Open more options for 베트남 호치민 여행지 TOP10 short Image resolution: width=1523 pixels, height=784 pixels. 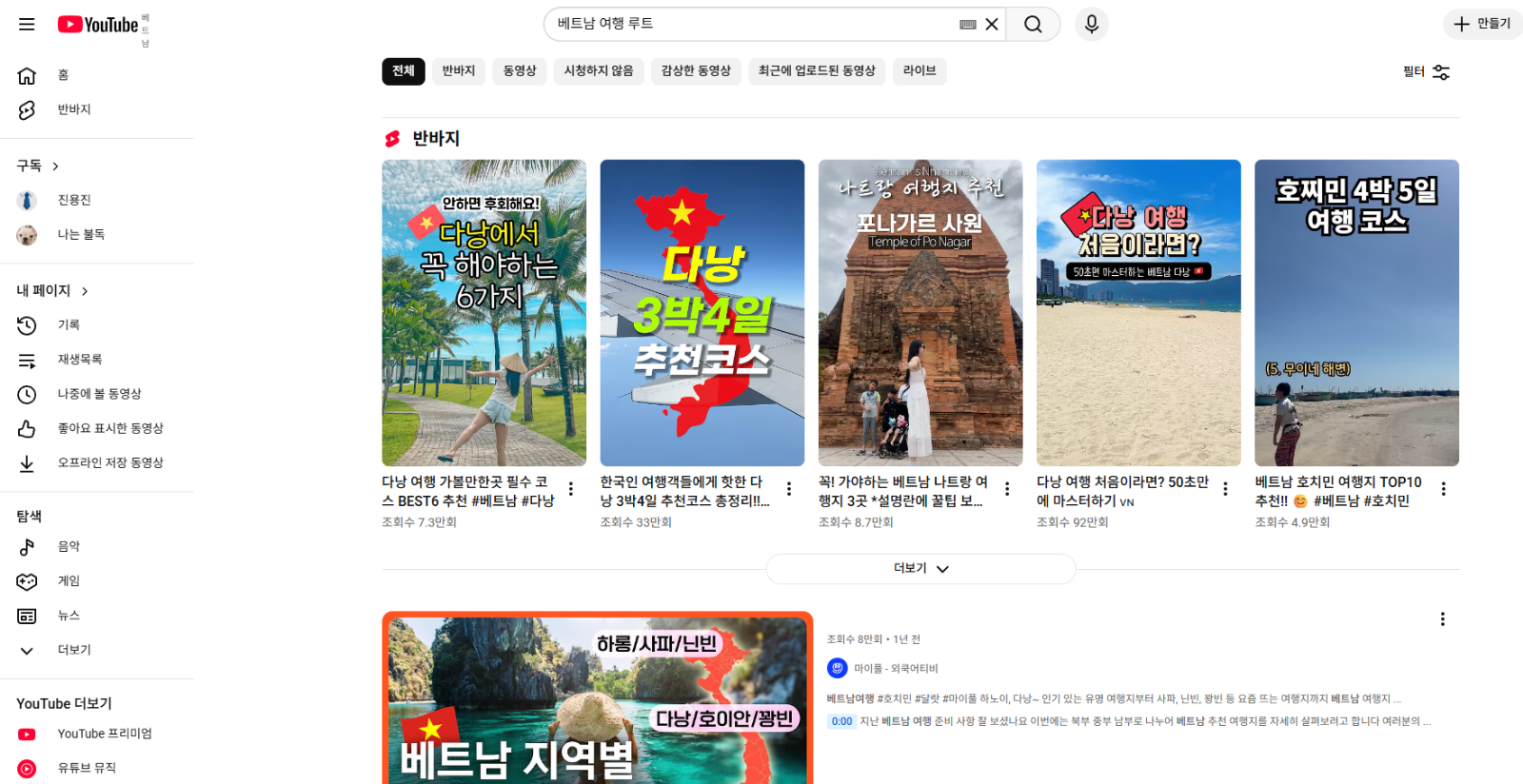pos(1443,489)
